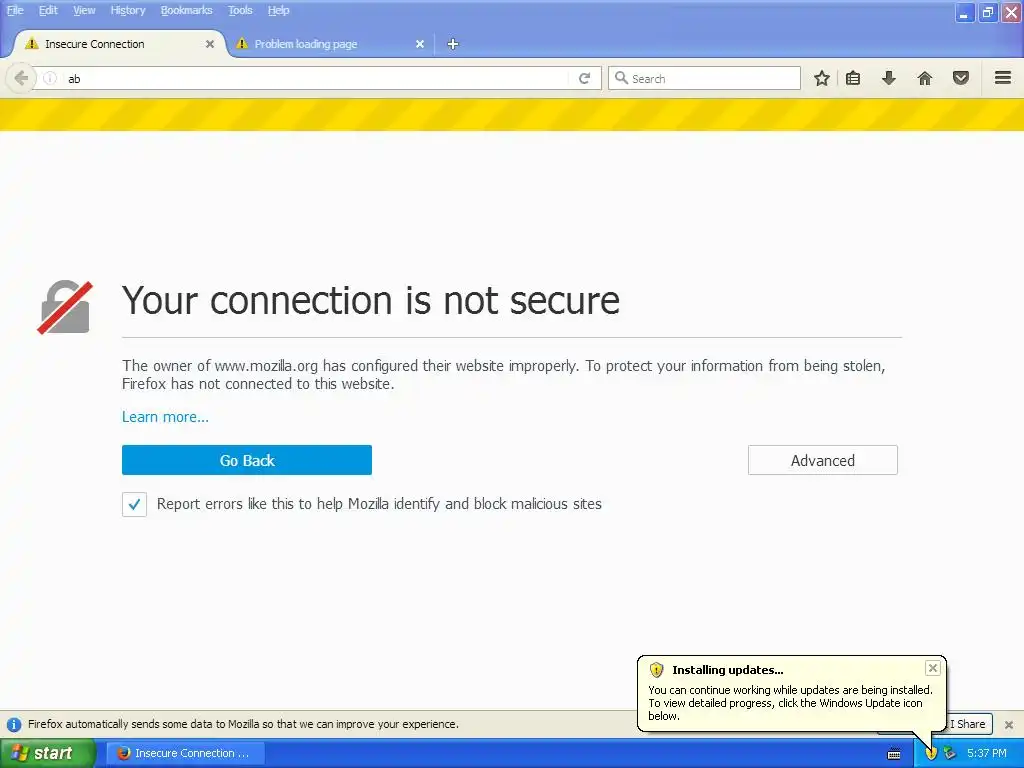Click the broken padlock icon
This screenshot has width=1024, height=768.
tap(65, 307)
